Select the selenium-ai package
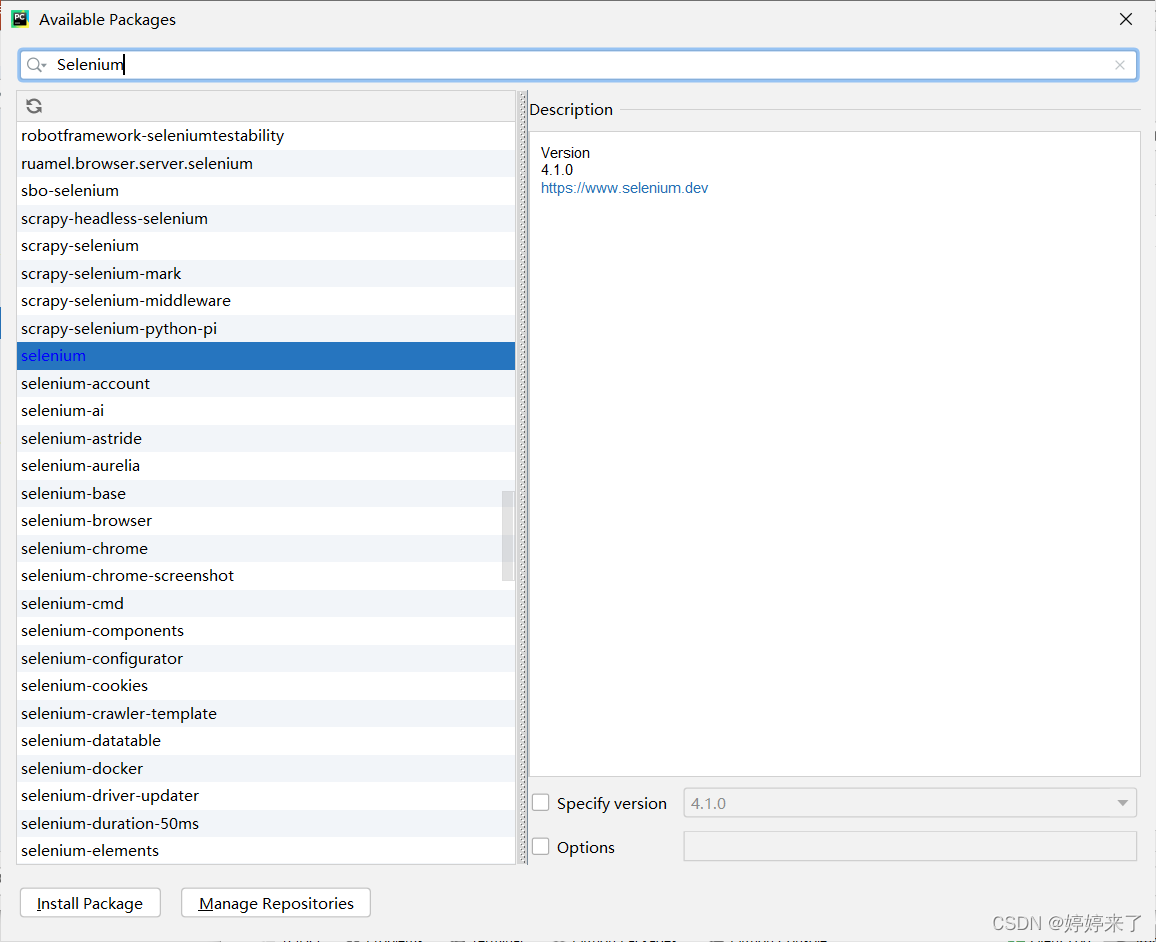The width and height of the screenshot is (1156, 942). pyautogui.click(x=265, y=411)
